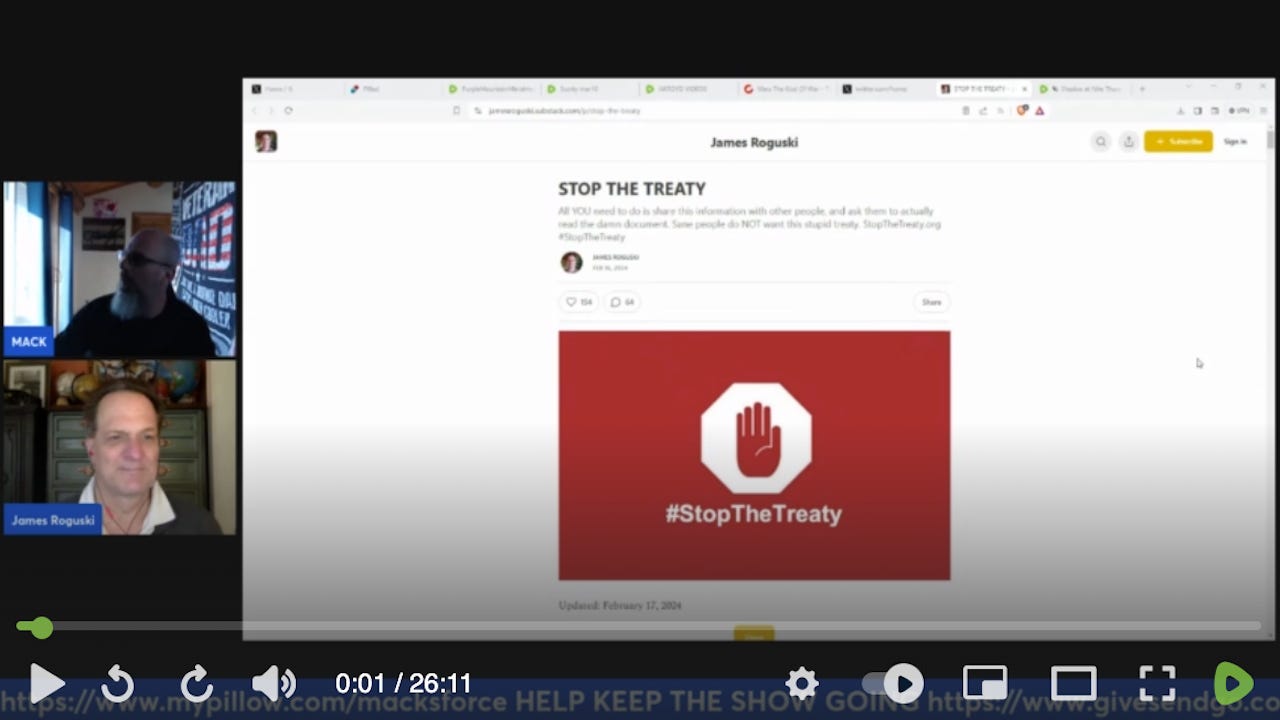1280x720 pixels.
Task: Click the 0:01 / 26:11 time display
Action: click(403, 684)
